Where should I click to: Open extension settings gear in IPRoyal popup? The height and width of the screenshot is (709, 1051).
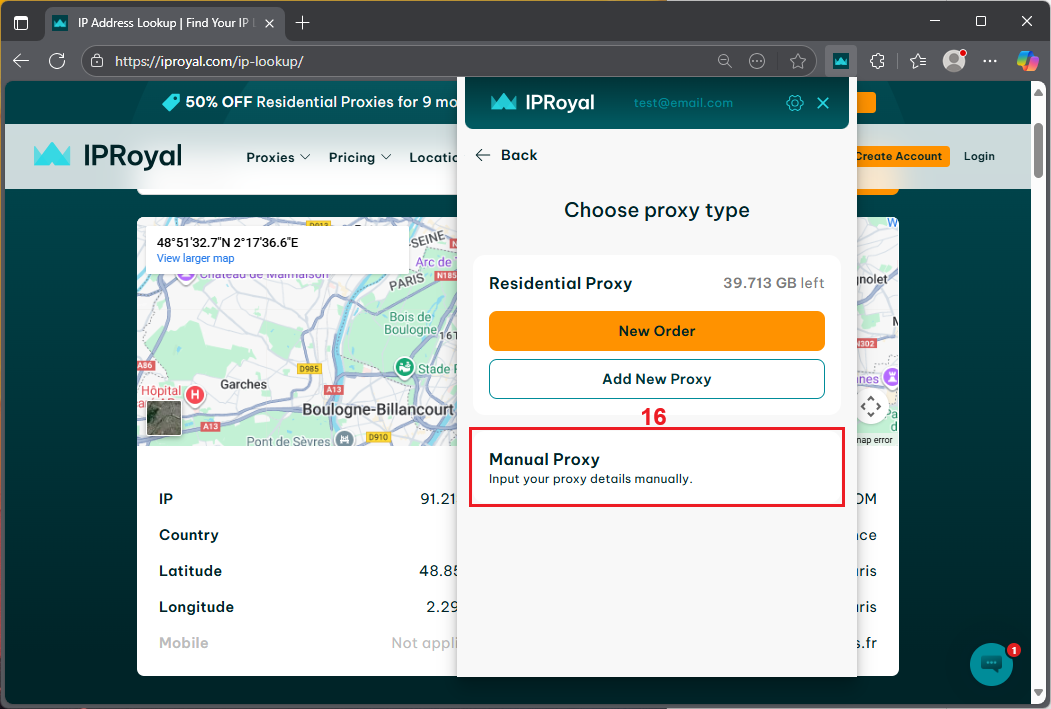click(x=794, y=103)
